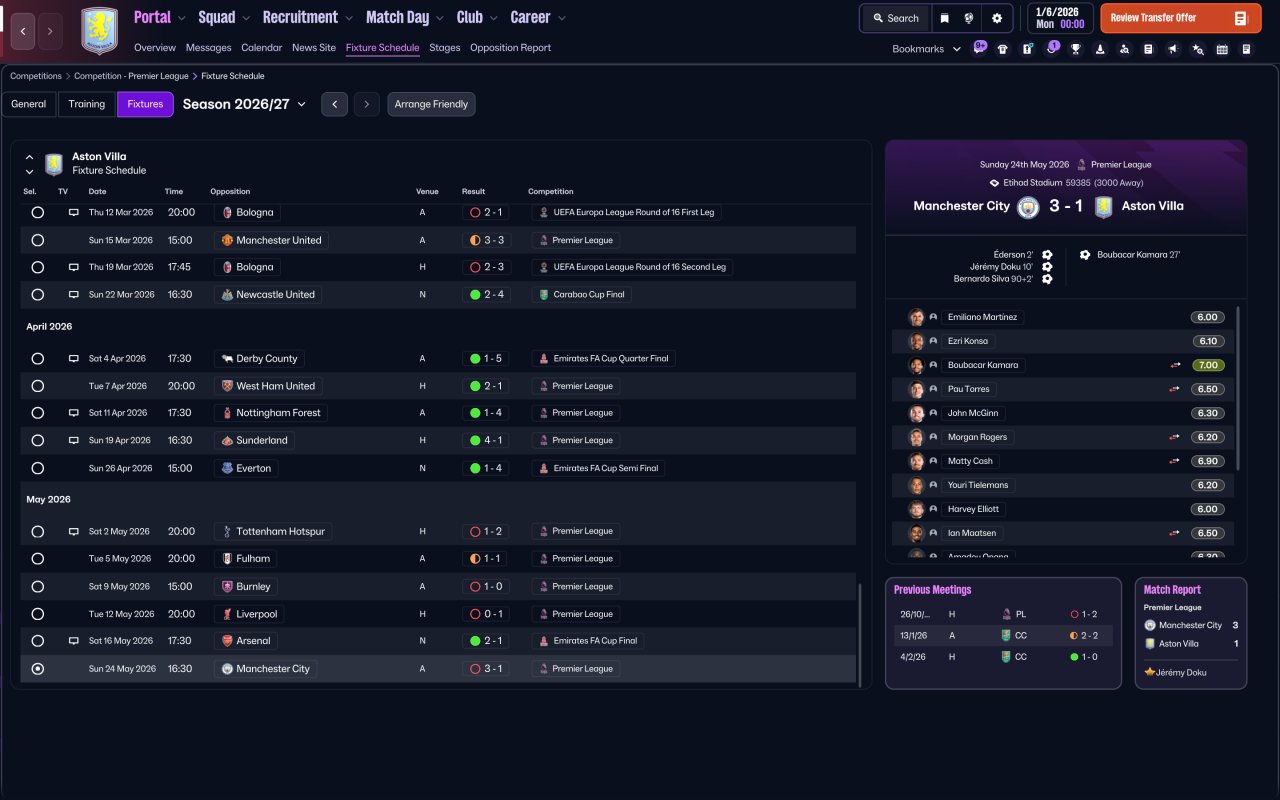Switch to the Training tab
The width and height of the screenshot is (1280, 800).
[x=87, y=104]
